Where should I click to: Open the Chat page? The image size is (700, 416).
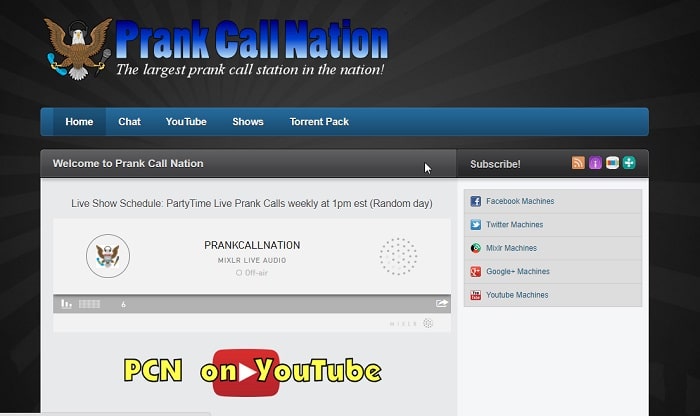129,122
